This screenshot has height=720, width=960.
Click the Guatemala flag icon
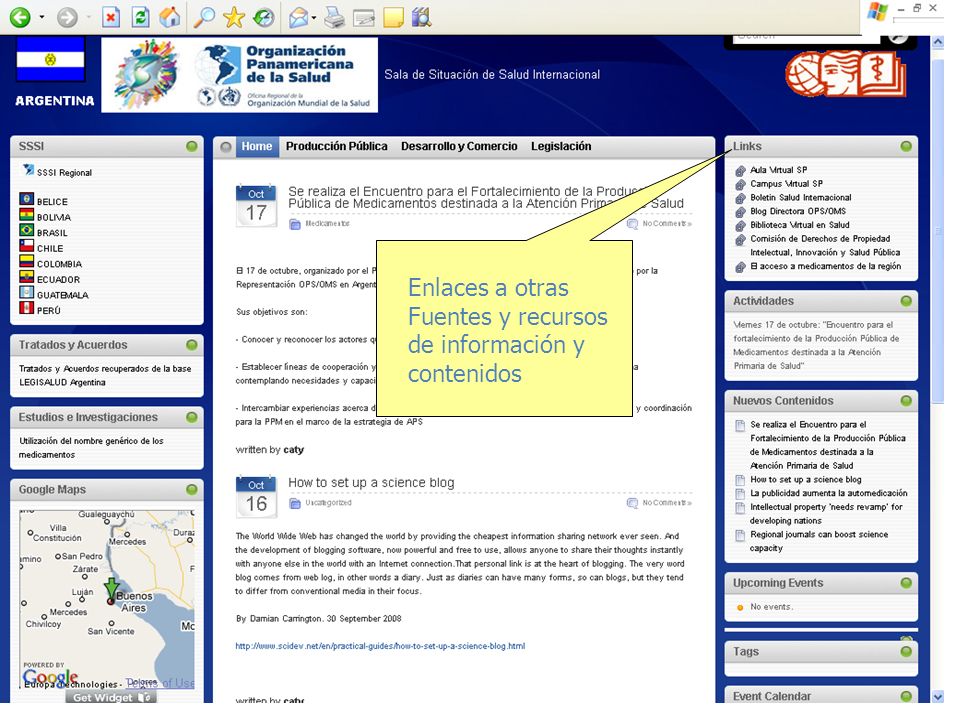26,293
